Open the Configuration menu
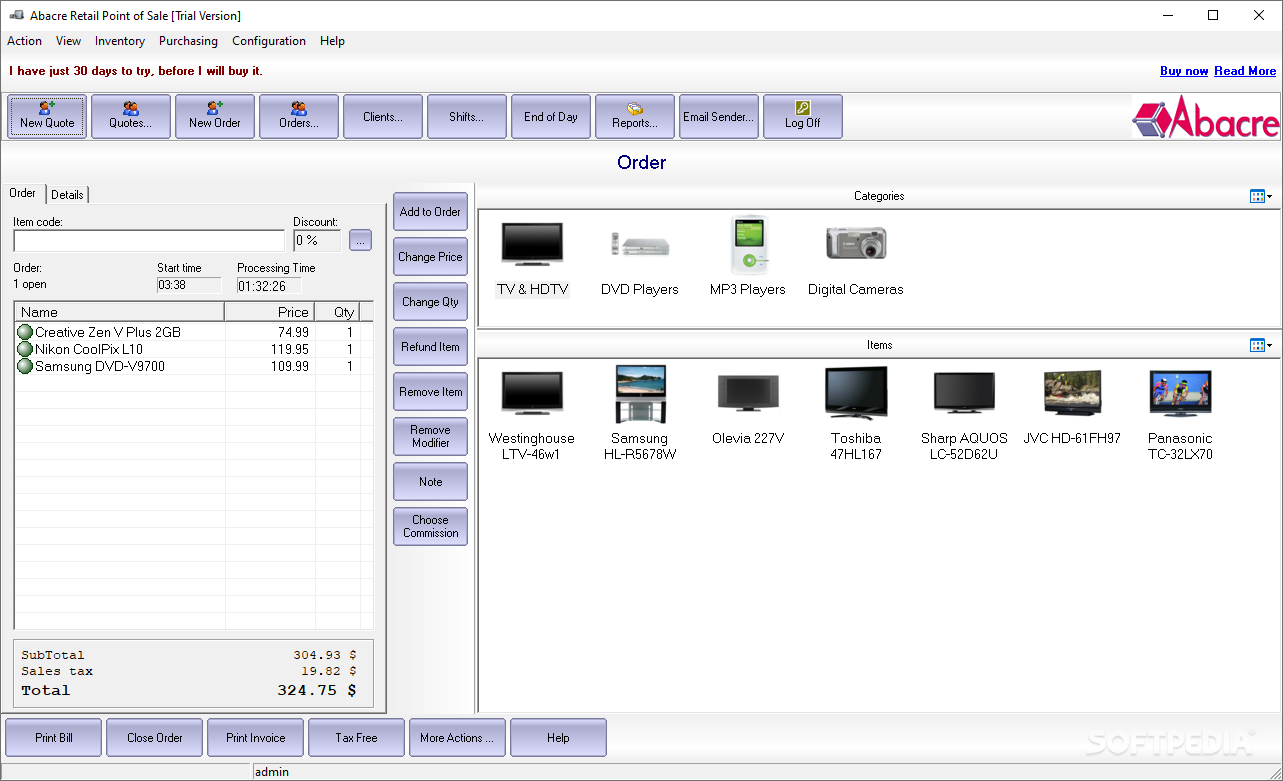Viewport: 1283px width, 781px height. 269,41
